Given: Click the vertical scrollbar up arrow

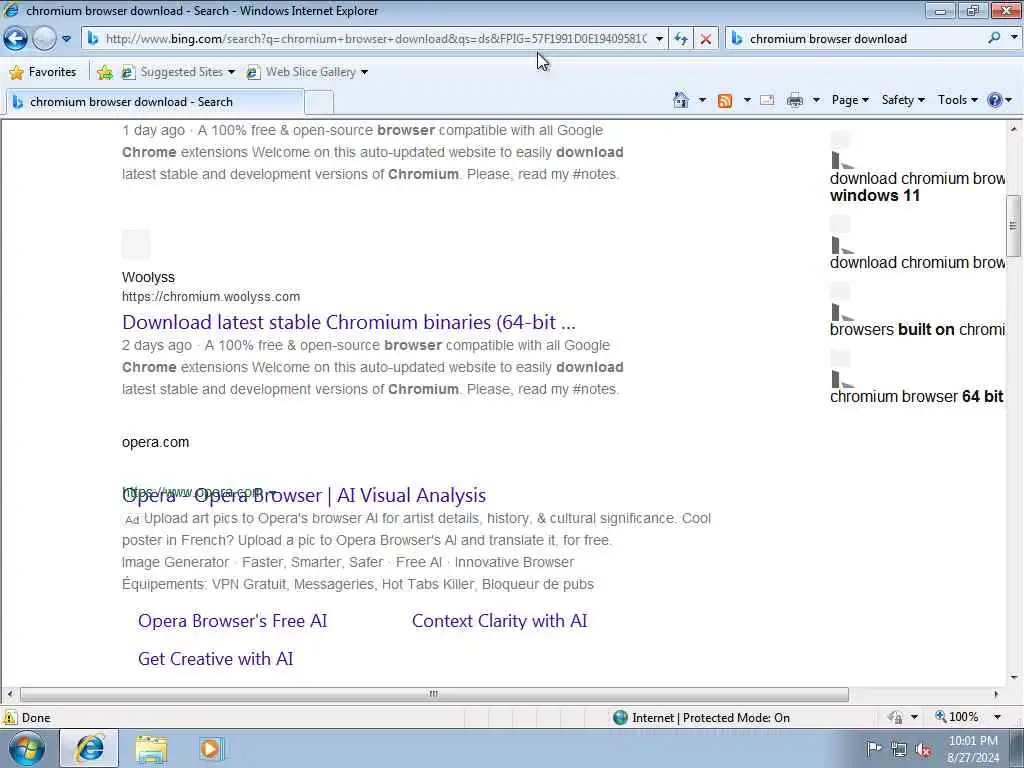Looking at the screenshot, I should (1014, 129).
